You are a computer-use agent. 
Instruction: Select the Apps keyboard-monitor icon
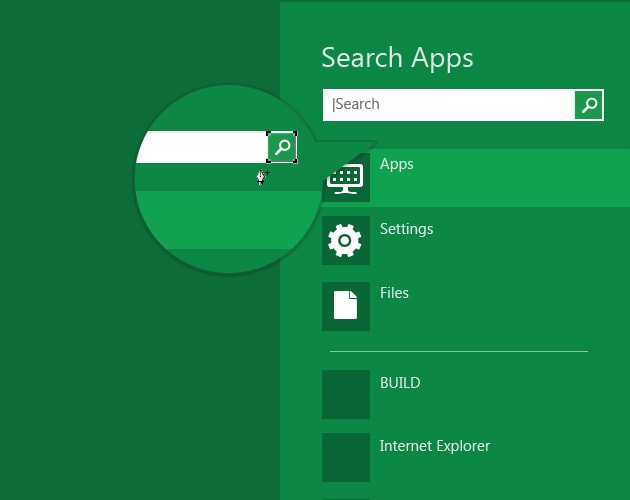pyautogui.click(x=346, y=178)
